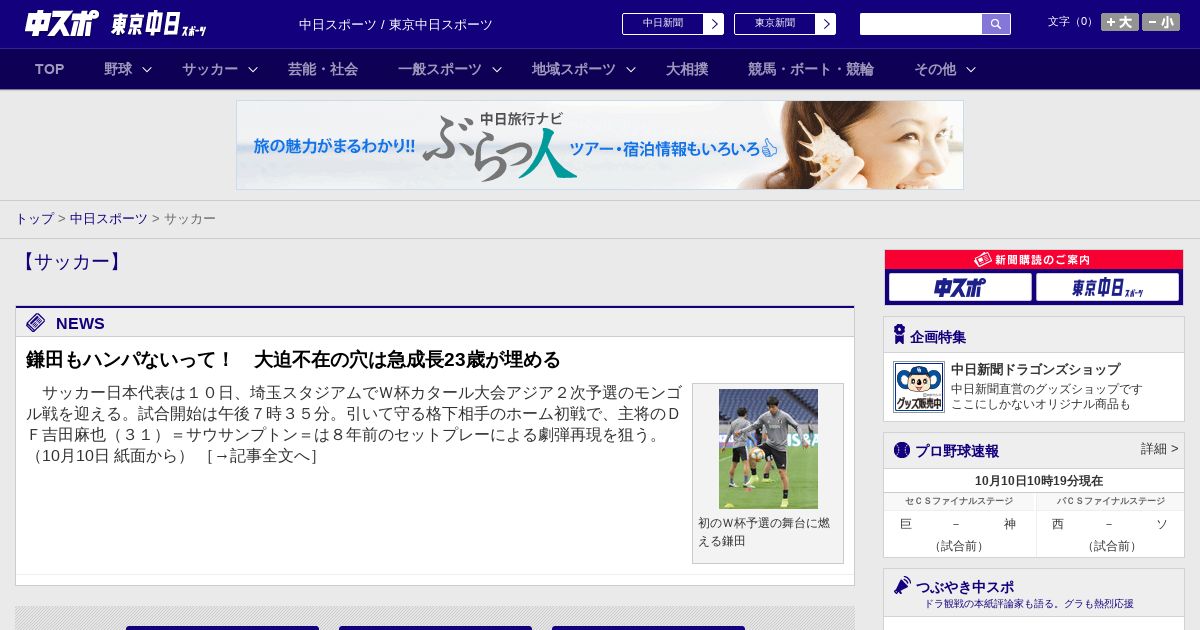Open the 東京新聞 link button

pos(774,24)
